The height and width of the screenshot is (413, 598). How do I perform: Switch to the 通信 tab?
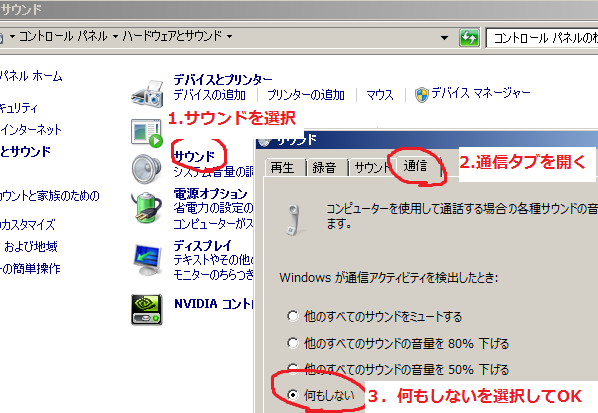[415, 166]
